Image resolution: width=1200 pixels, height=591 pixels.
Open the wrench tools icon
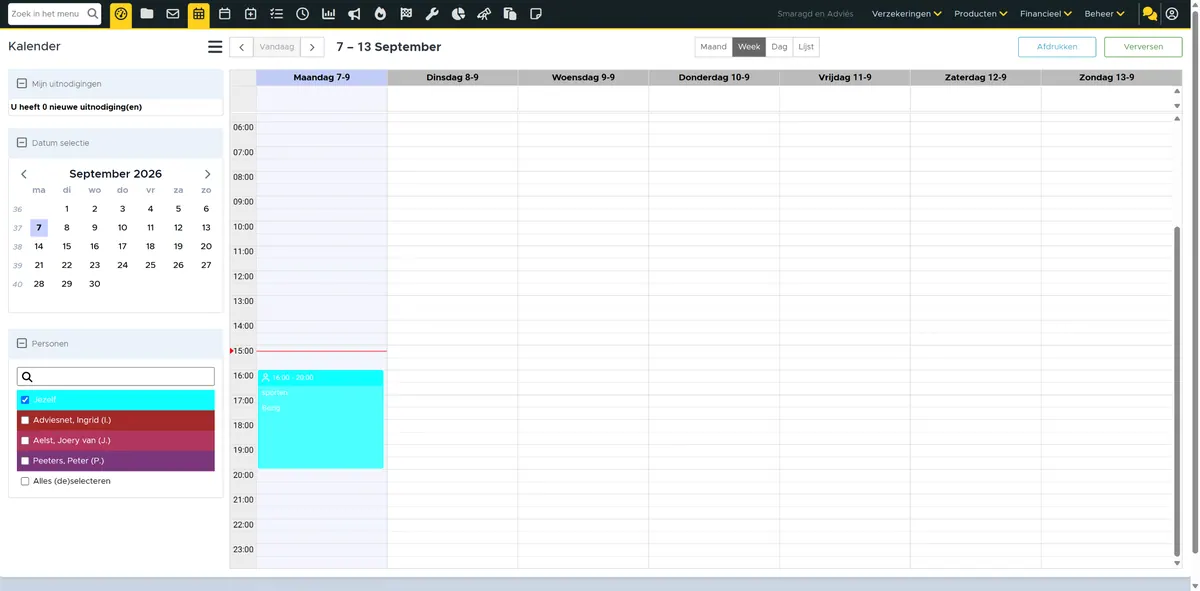coord(433,14)
